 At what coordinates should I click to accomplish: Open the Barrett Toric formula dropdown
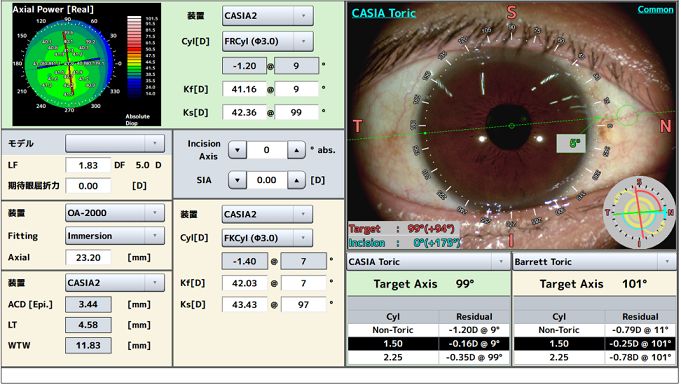tap(595, 262)
